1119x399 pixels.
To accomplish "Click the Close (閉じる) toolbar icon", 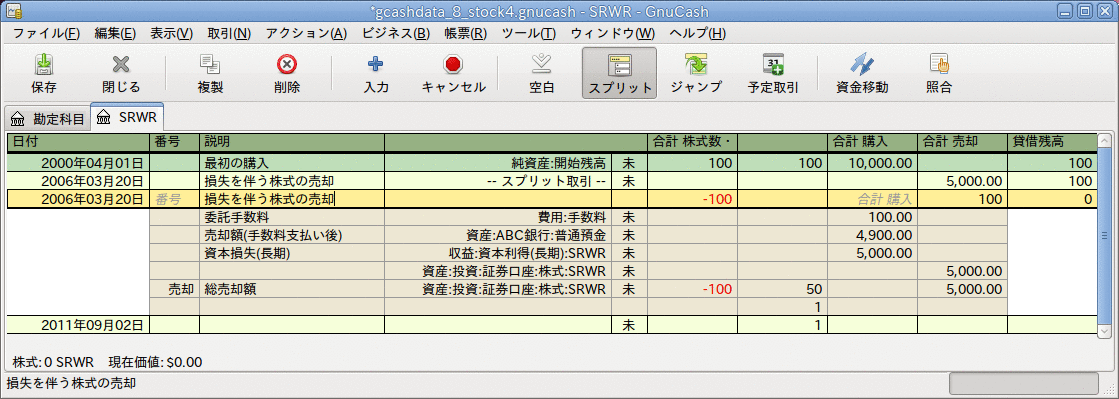I will click(121, 74).
